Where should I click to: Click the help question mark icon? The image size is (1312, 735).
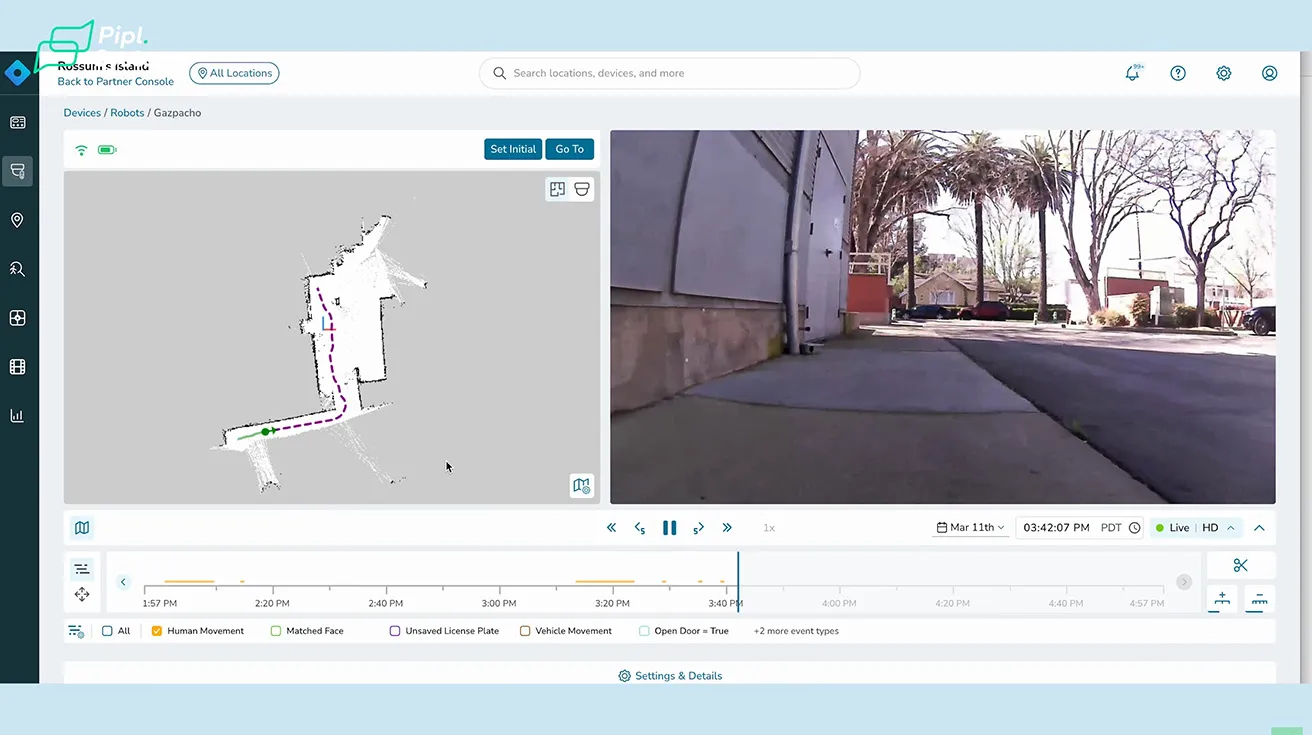coord(1178,73)
